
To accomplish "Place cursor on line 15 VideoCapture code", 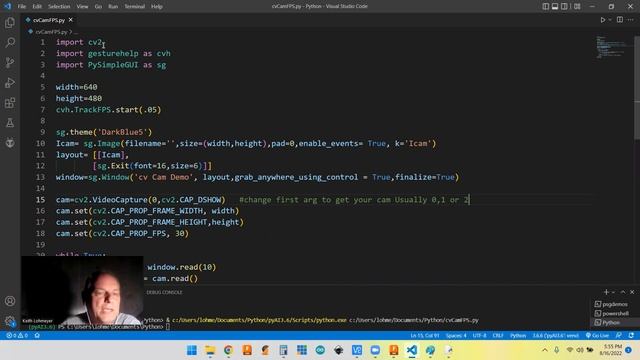I will (140, 200).
